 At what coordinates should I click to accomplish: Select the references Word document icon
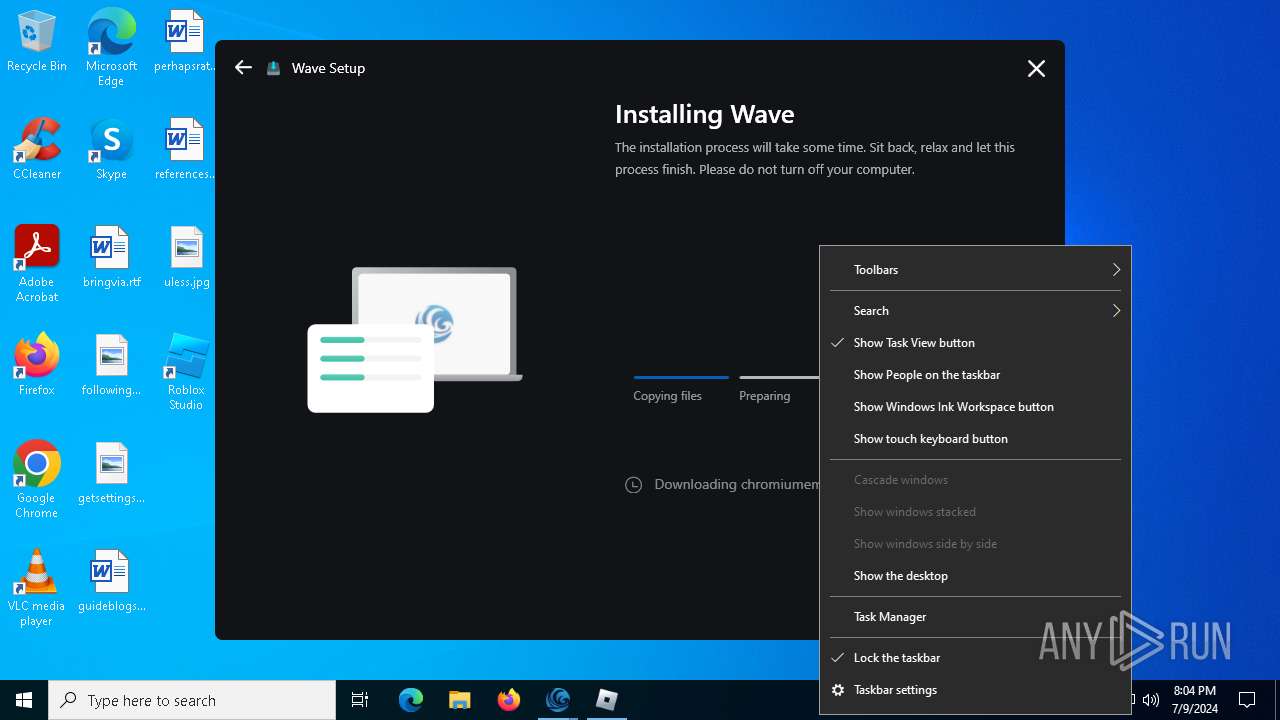[185, 150]
